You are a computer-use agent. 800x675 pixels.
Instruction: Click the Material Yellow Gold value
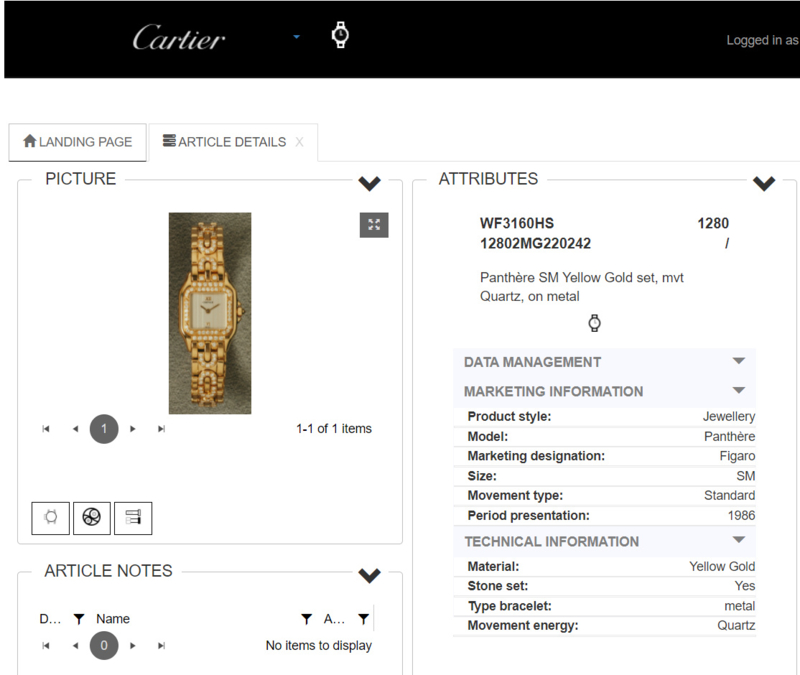(722, 566)
